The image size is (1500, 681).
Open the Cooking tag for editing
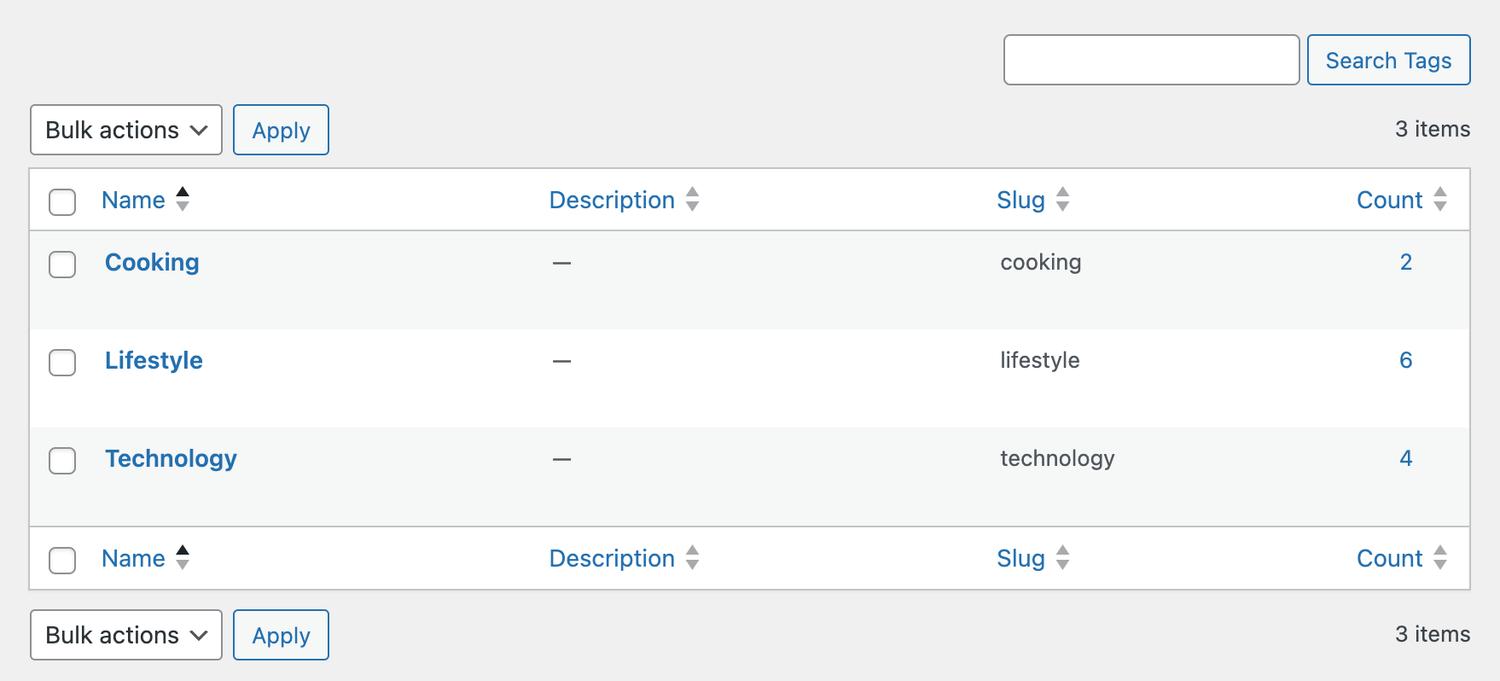click(151, 262)
